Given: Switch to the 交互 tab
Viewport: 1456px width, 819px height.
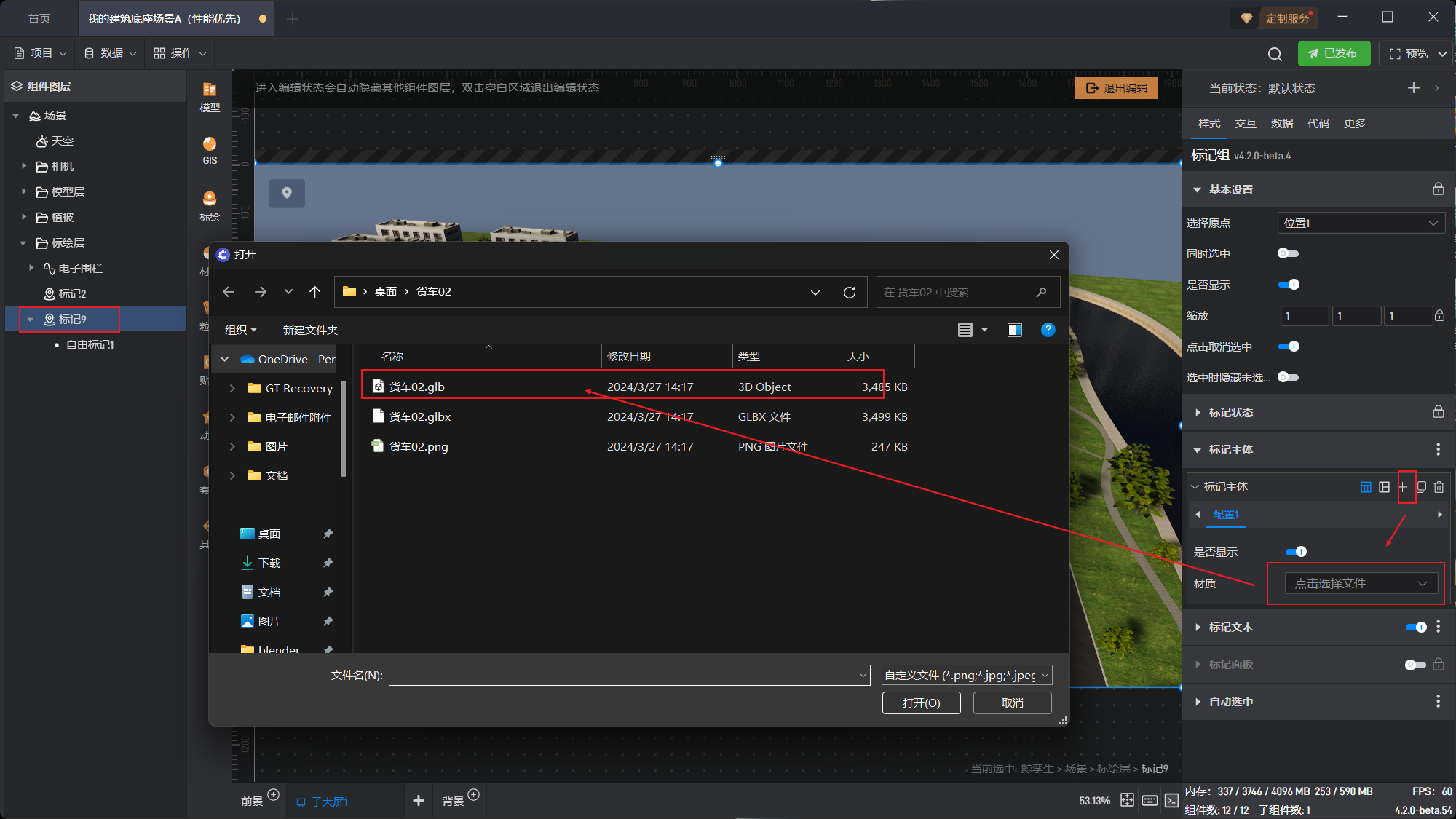Looking at the screenshot, I should [x=1245, y=124].
